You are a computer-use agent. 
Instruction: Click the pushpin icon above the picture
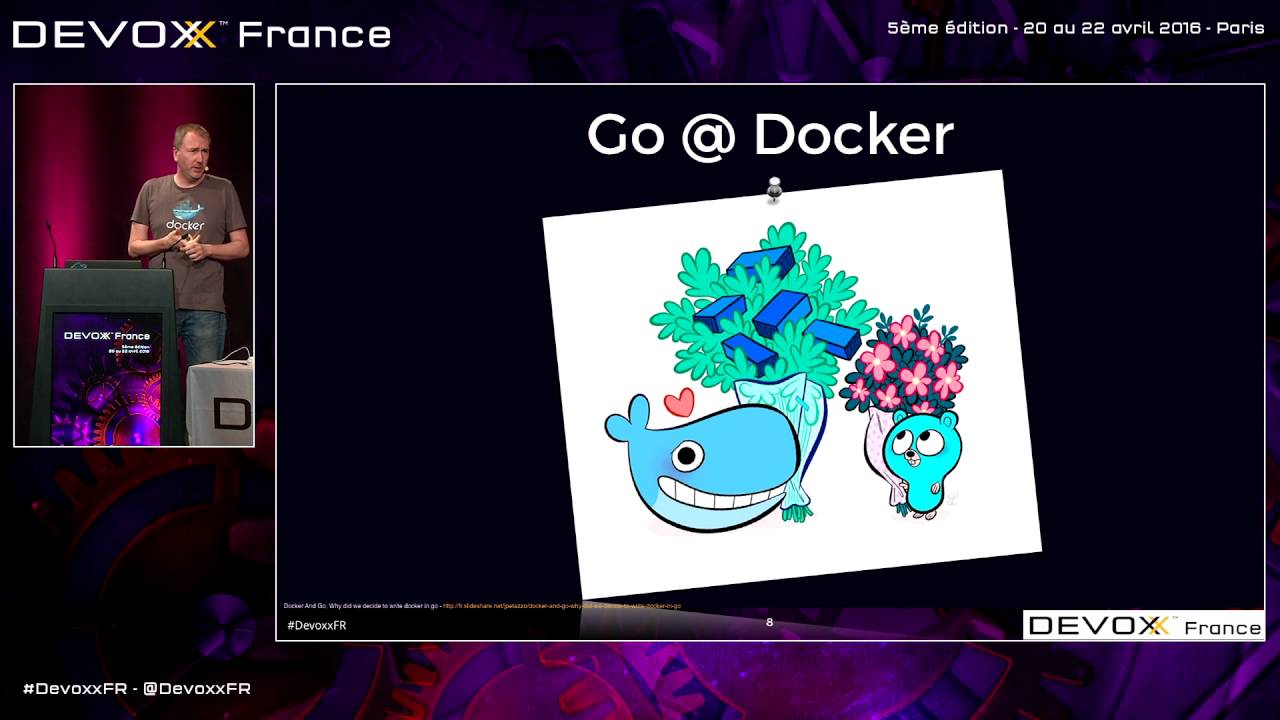(773, 189)
